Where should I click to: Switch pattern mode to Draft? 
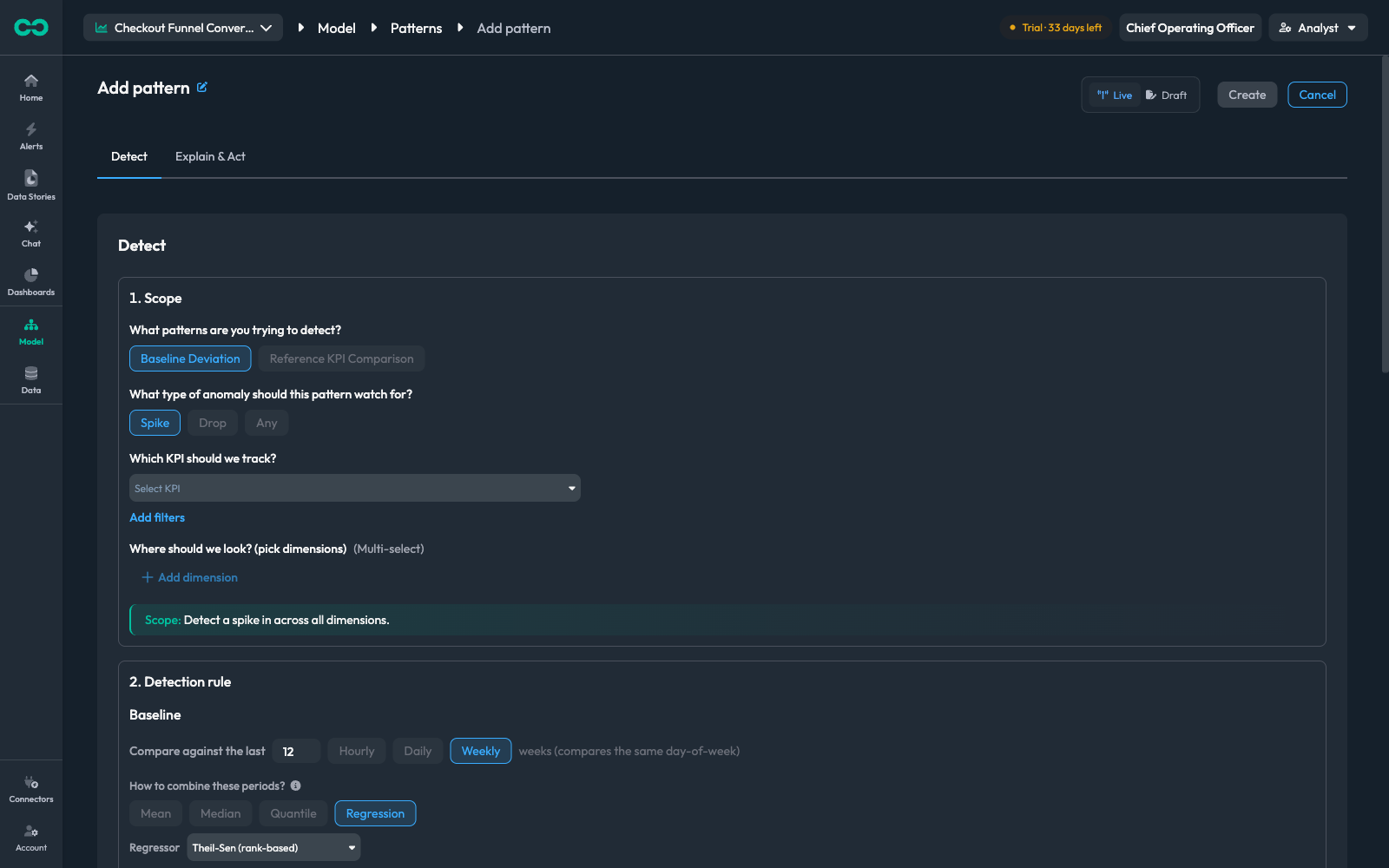point(1166,95)
